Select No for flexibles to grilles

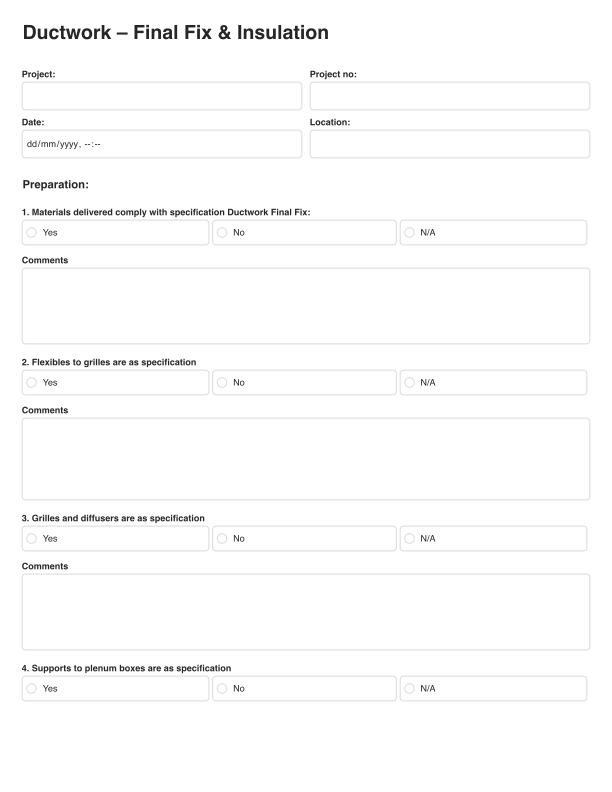(222, 382)
